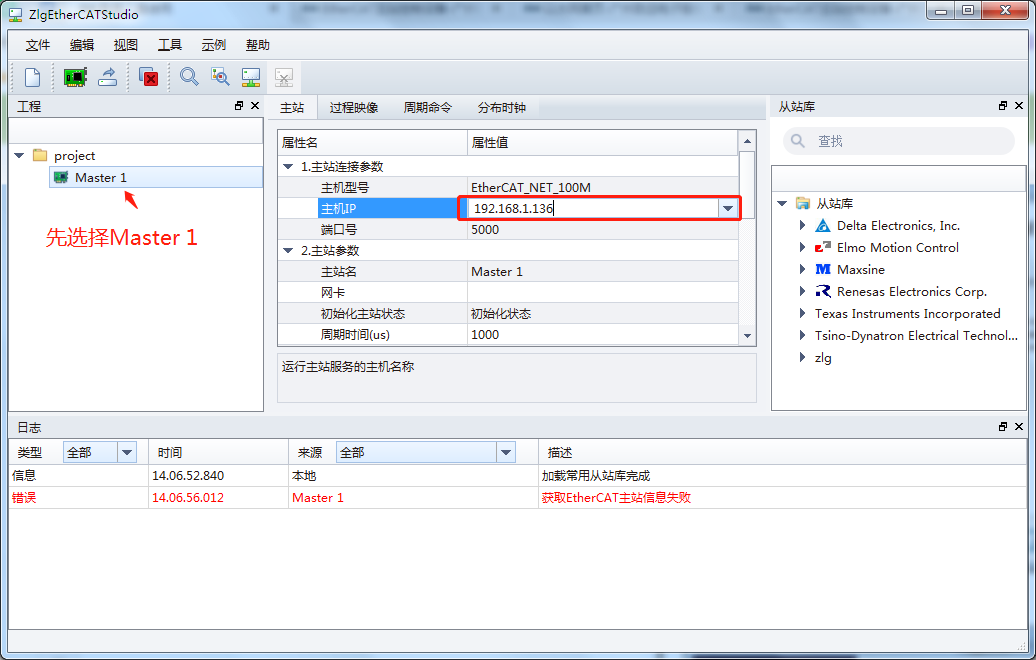This screenshot has height=660, width=1036.
Task: Open the 主机IP dropdown arrow
Action: [730, 208]
